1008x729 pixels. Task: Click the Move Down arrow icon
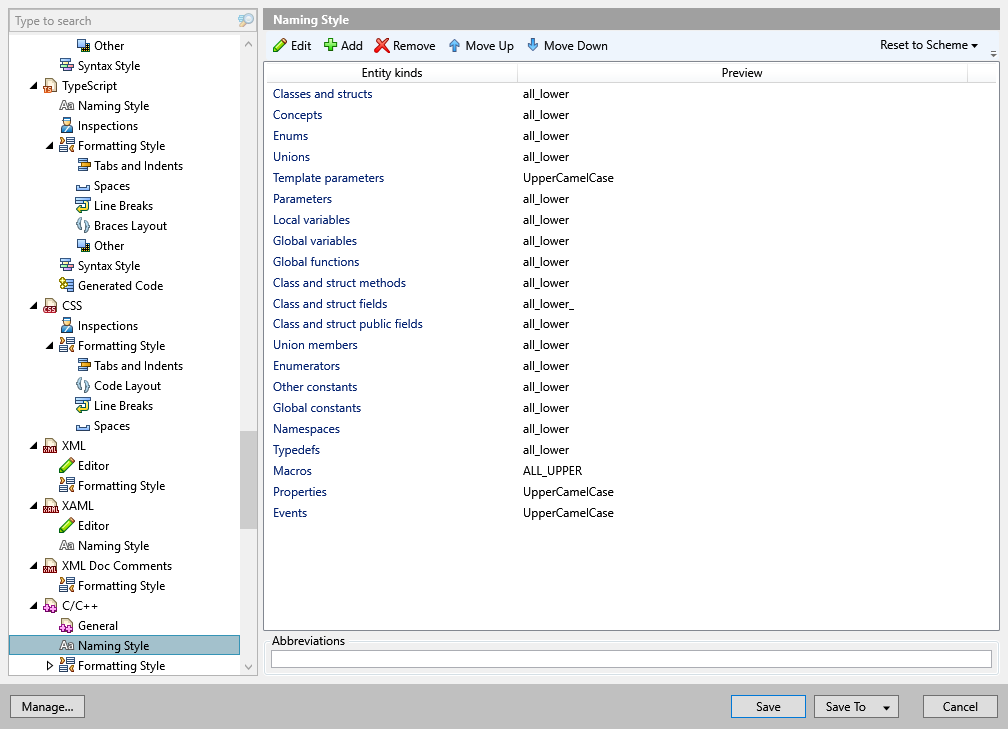tap(532, 45)
